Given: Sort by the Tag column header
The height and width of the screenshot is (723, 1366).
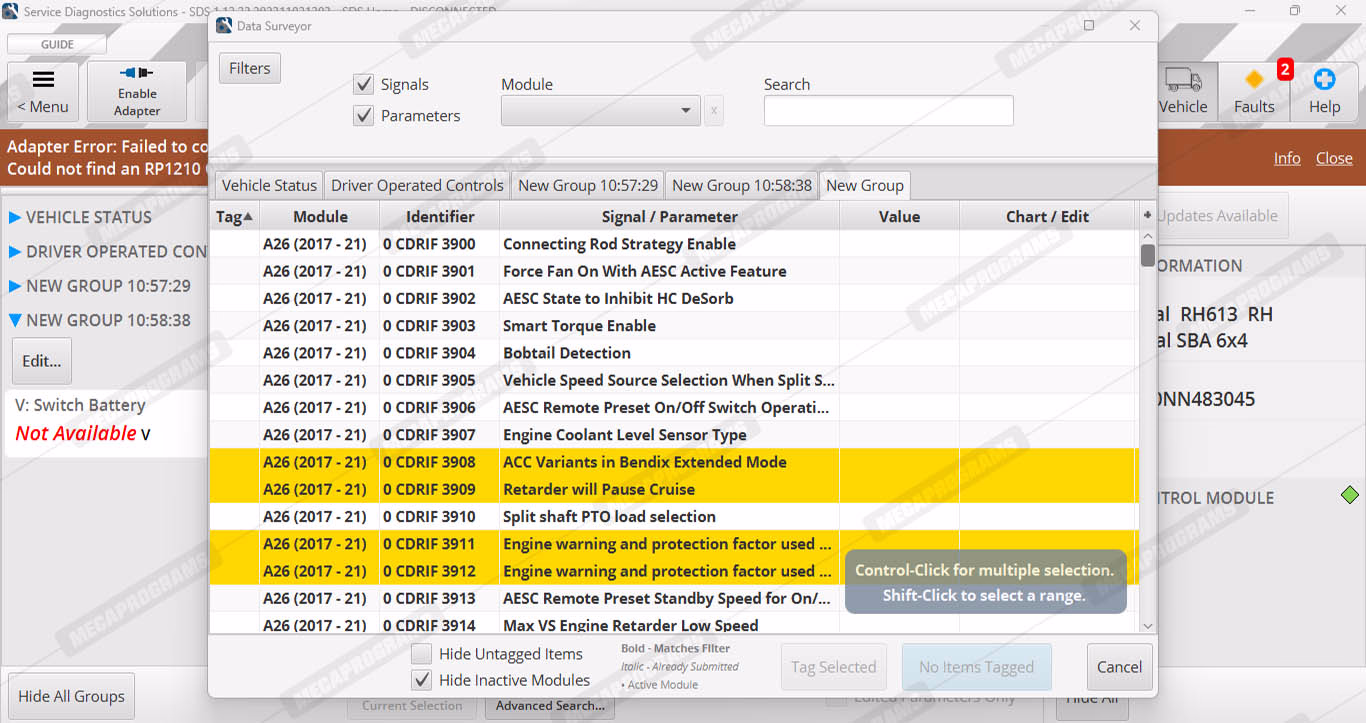Looking at the screenshot, I should (234, 216).
